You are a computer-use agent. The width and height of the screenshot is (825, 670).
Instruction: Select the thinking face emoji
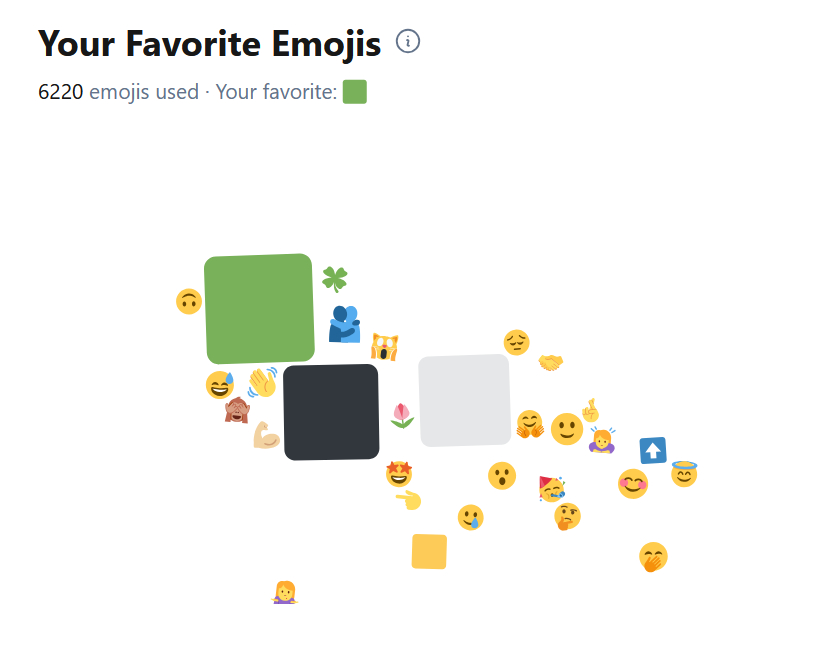click(567, 517)
